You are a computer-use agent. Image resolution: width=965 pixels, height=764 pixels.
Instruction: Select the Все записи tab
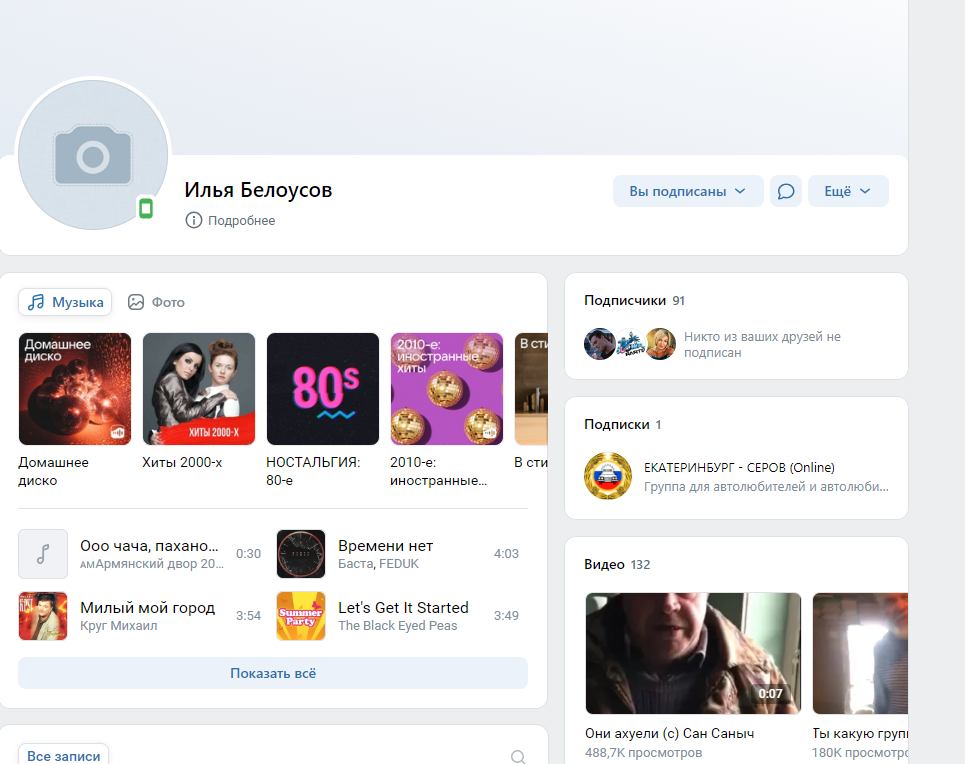tap(63, 756)
